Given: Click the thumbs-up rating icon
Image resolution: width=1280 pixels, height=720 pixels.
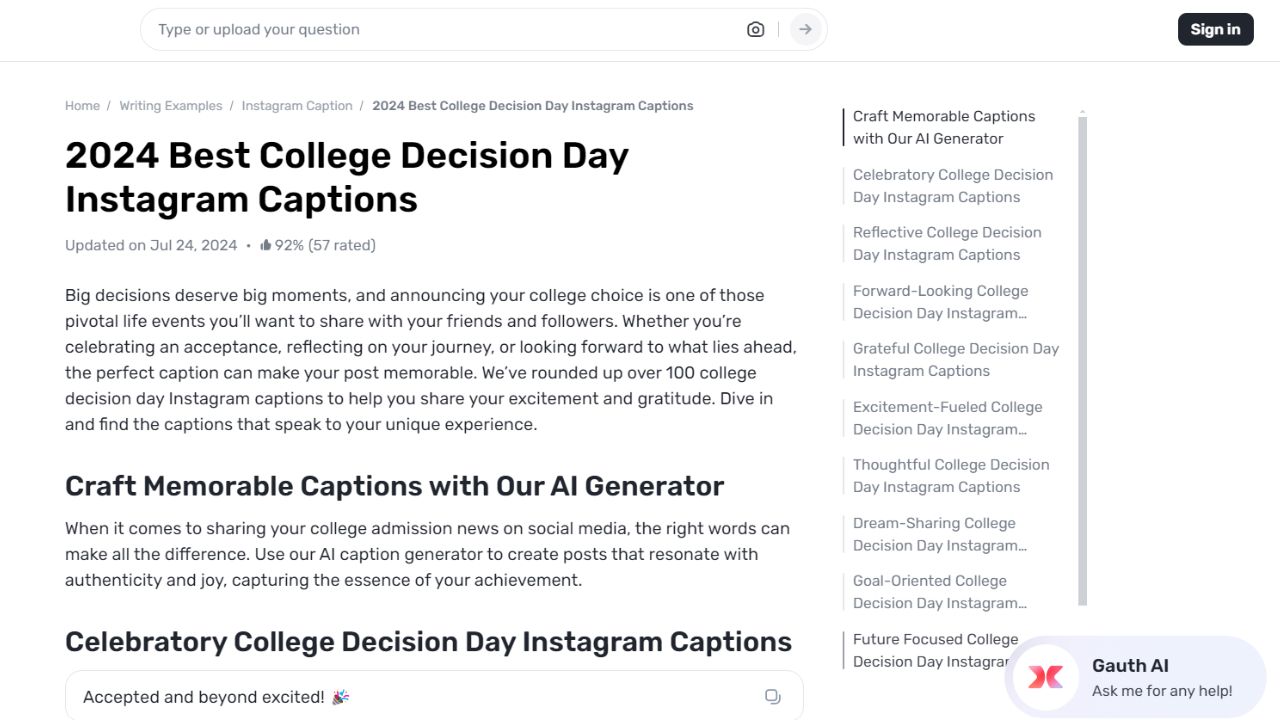Looking at the screenshot, I should (x=265, y=245).
